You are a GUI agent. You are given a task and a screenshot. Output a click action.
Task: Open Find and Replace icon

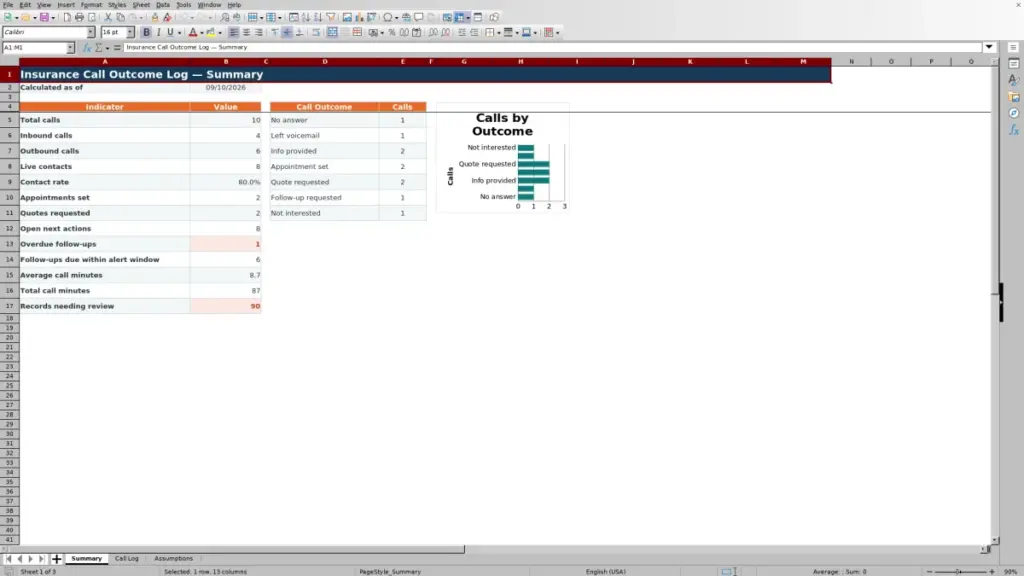pyautogui.click(x=225, y=18)
